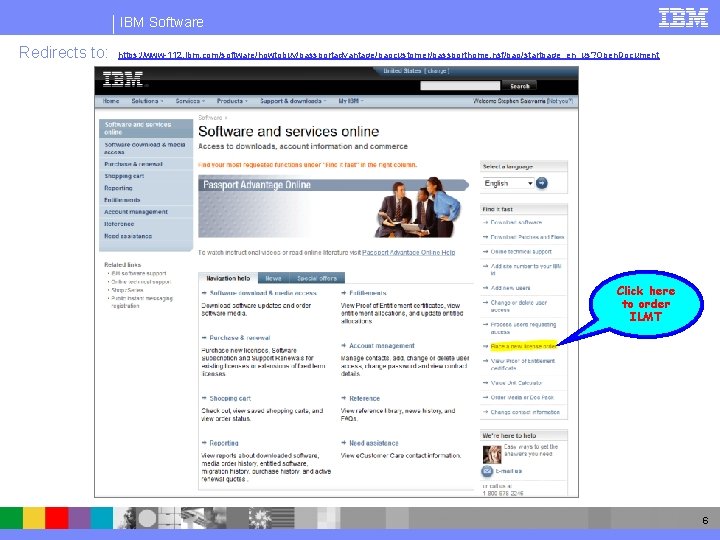Go to Home in the navigation bar
This screenshot has height=540, width=720.
click(111, 101)
